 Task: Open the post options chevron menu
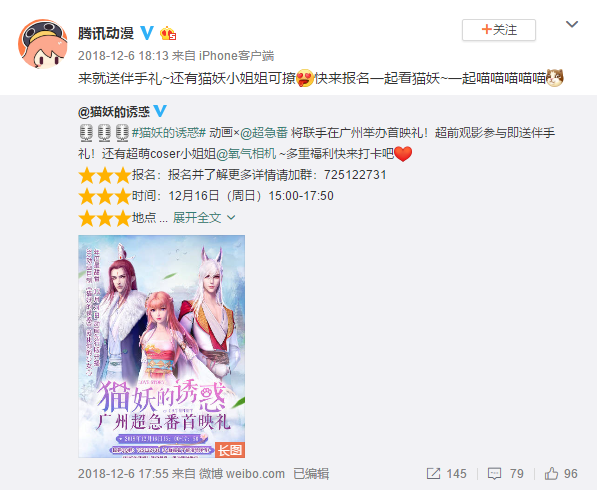572,25
